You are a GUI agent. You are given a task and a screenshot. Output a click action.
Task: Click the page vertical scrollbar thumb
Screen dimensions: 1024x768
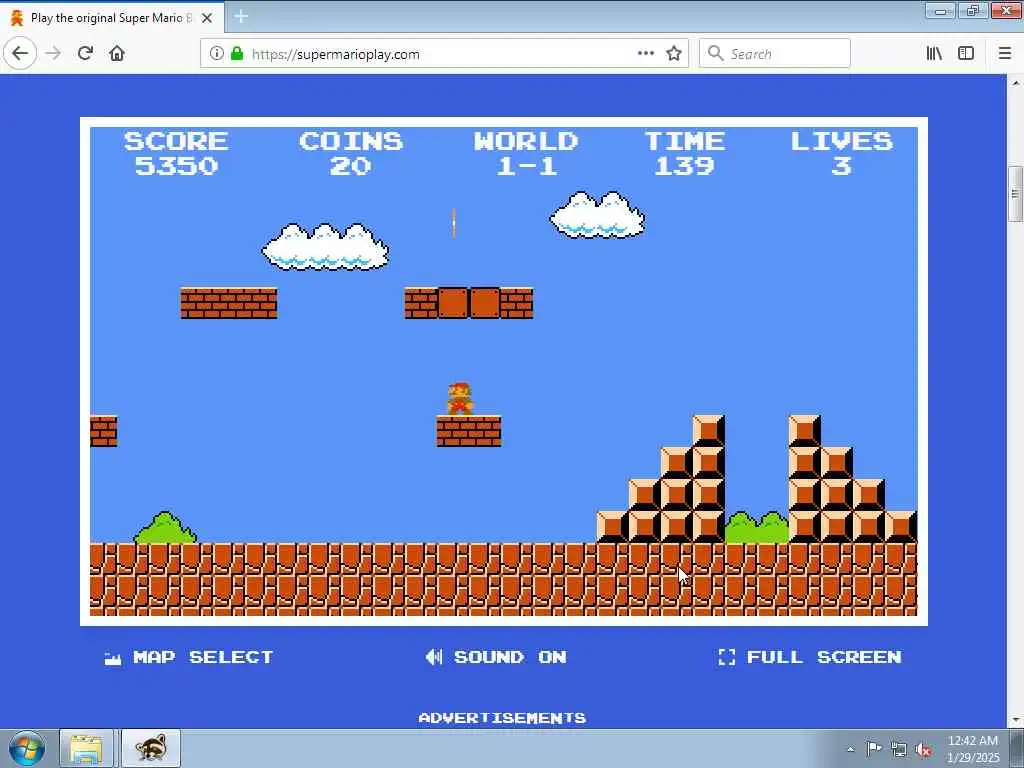[1015, 194]
